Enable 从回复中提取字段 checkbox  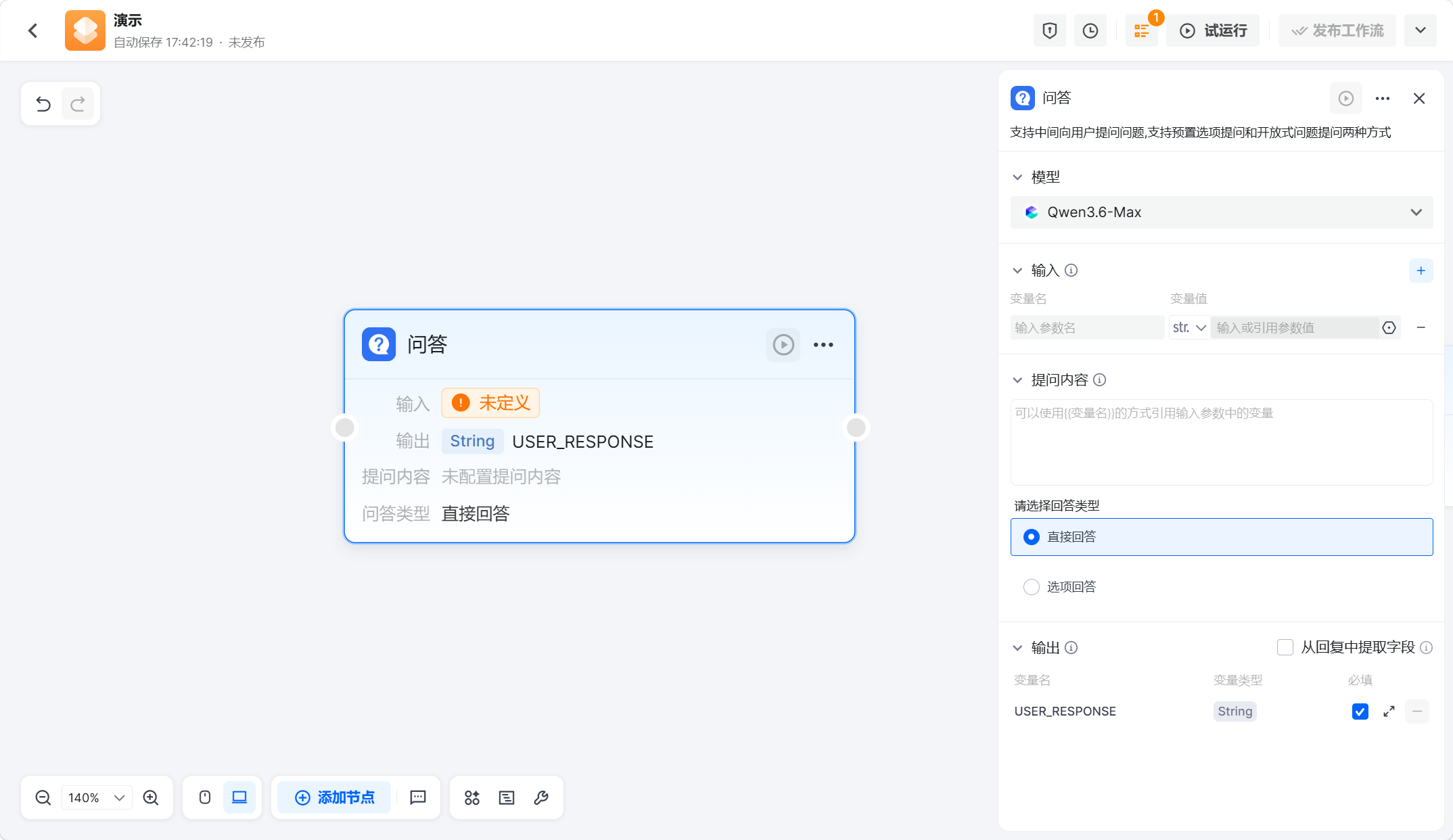pos(1285,647)
